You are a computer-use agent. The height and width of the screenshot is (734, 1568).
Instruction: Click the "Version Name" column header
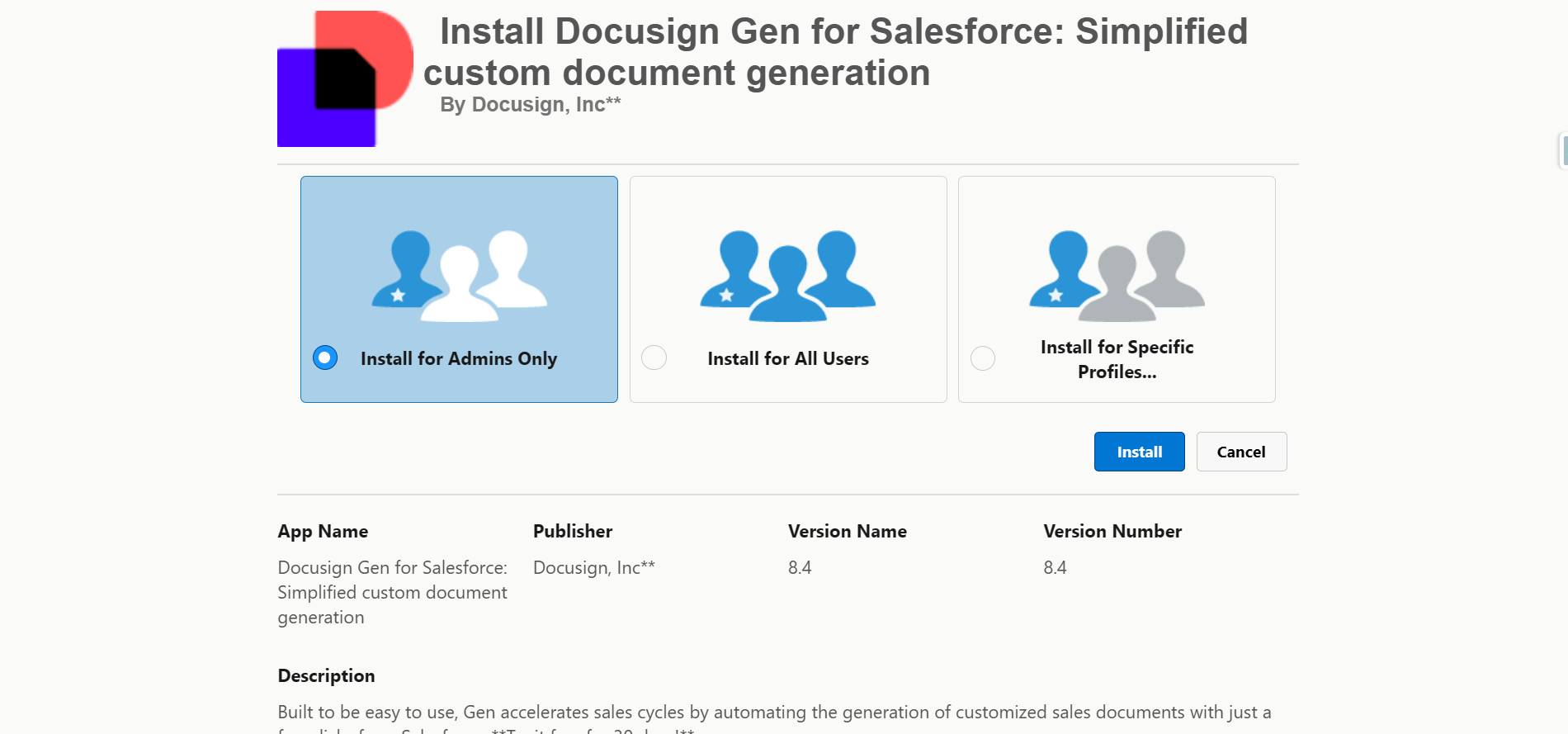click(x=848, y=531)
